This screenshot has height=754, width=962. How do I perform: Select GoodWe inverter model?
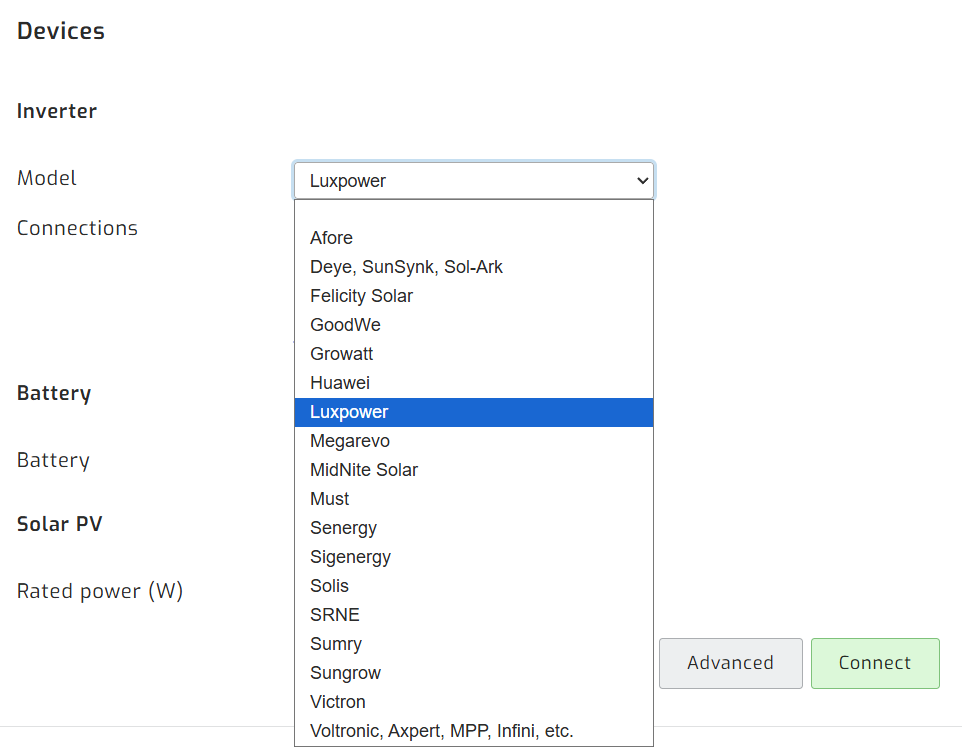(345, 325)
